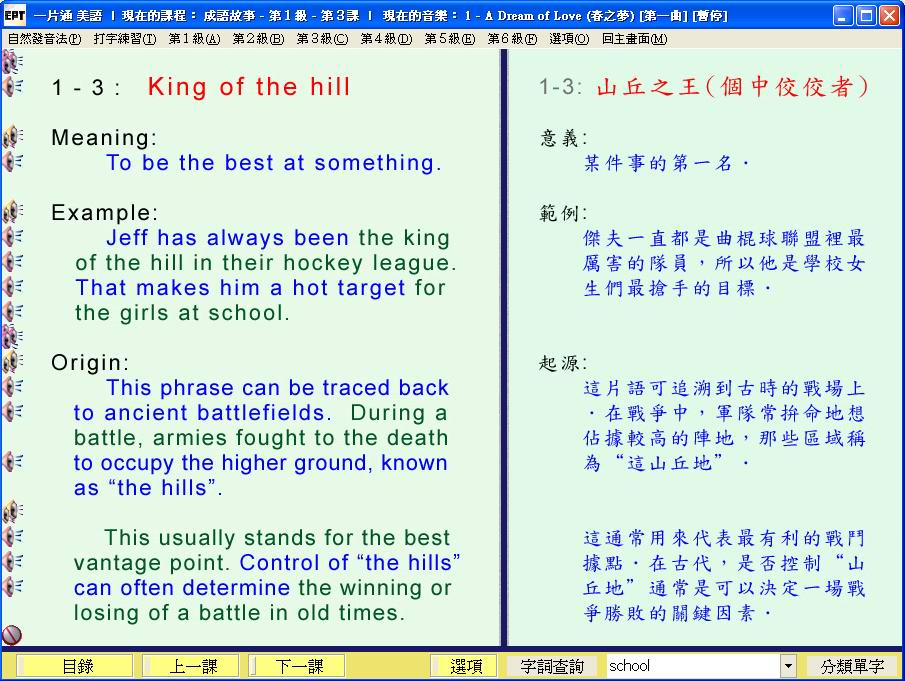905x681 pixels.
Task: Open the 自然發音法 menu
Action: [44, 39]
